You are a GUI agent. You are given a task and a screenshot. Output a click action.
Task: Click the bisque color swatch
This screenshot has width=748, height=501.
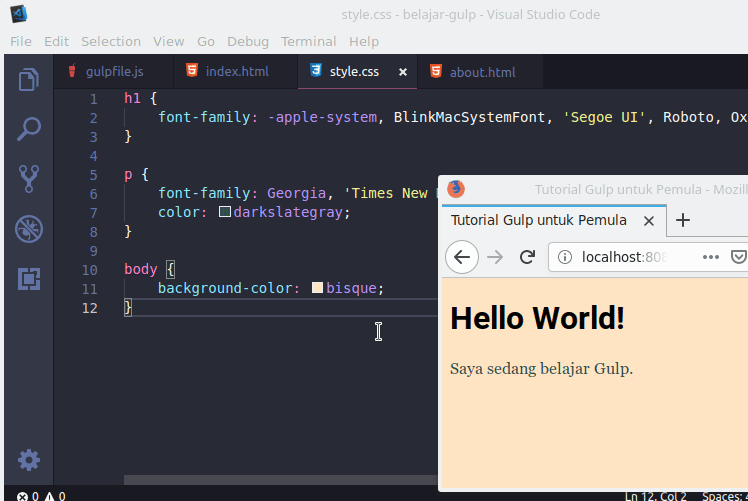[x=317, y=288]
